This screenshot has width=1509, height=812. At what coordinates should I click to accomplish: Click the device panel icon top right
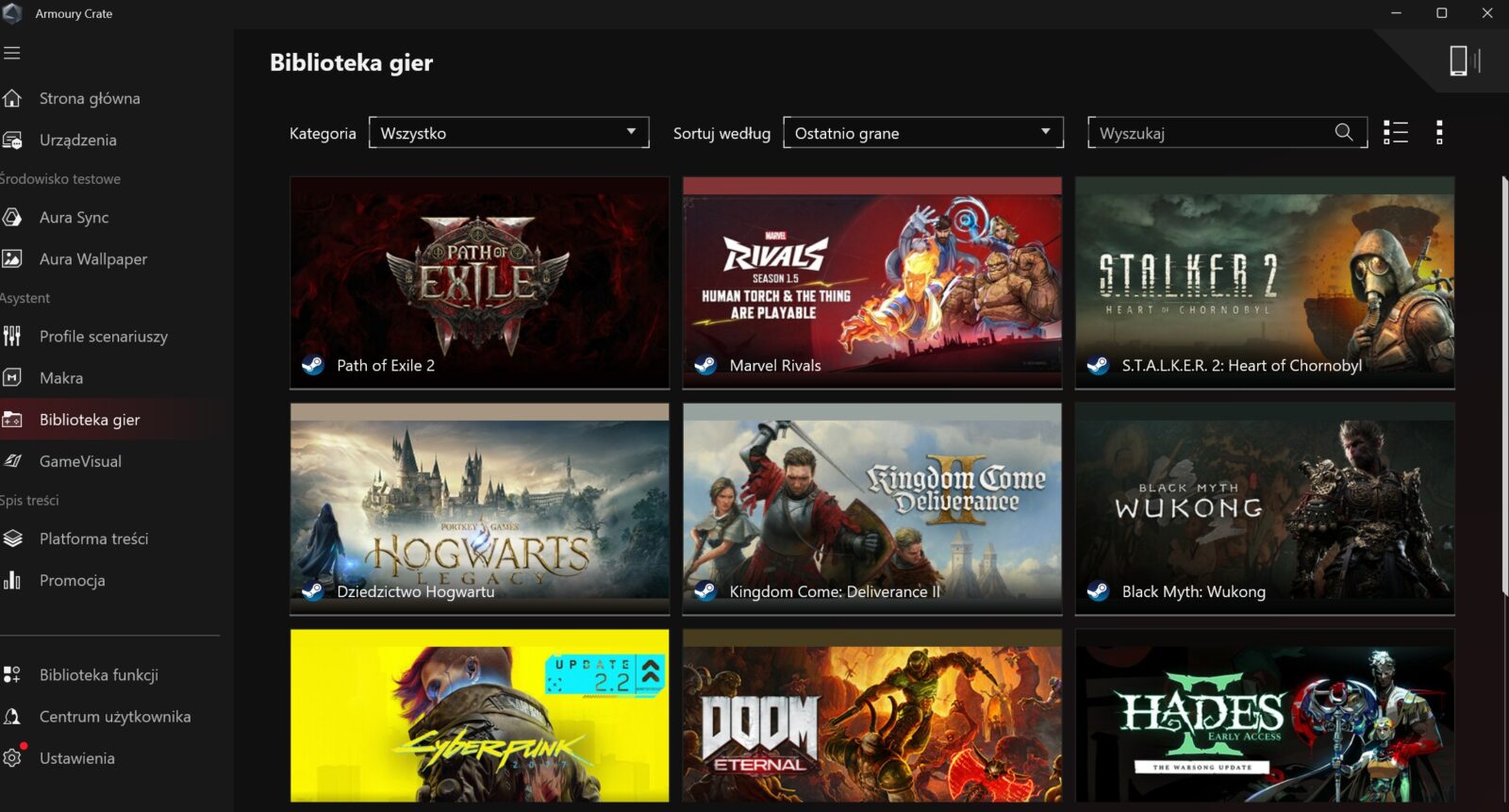tap(1464, 61)
